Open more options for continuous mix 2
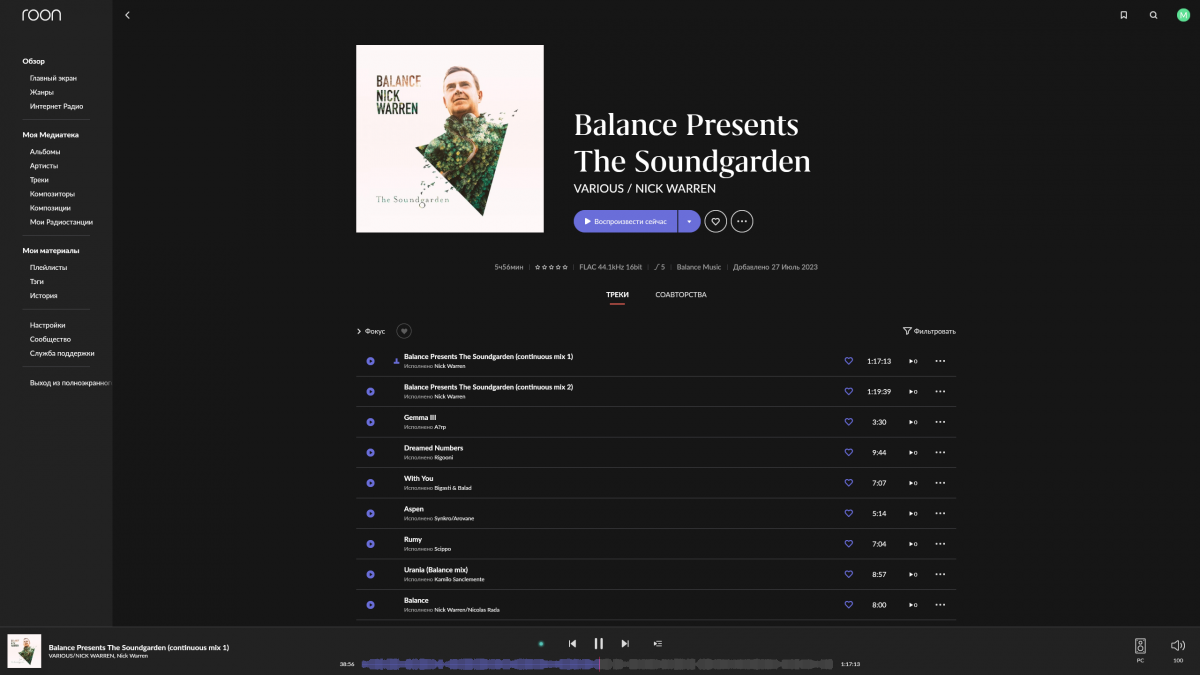 coord(940,391)
